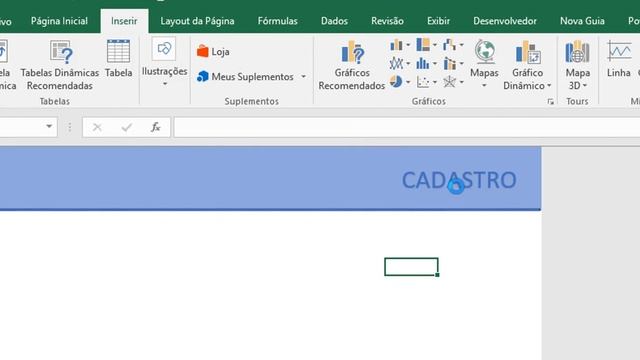640x360 pixels.
Task: Insert a line or area chart
Action: pos(396,63)
